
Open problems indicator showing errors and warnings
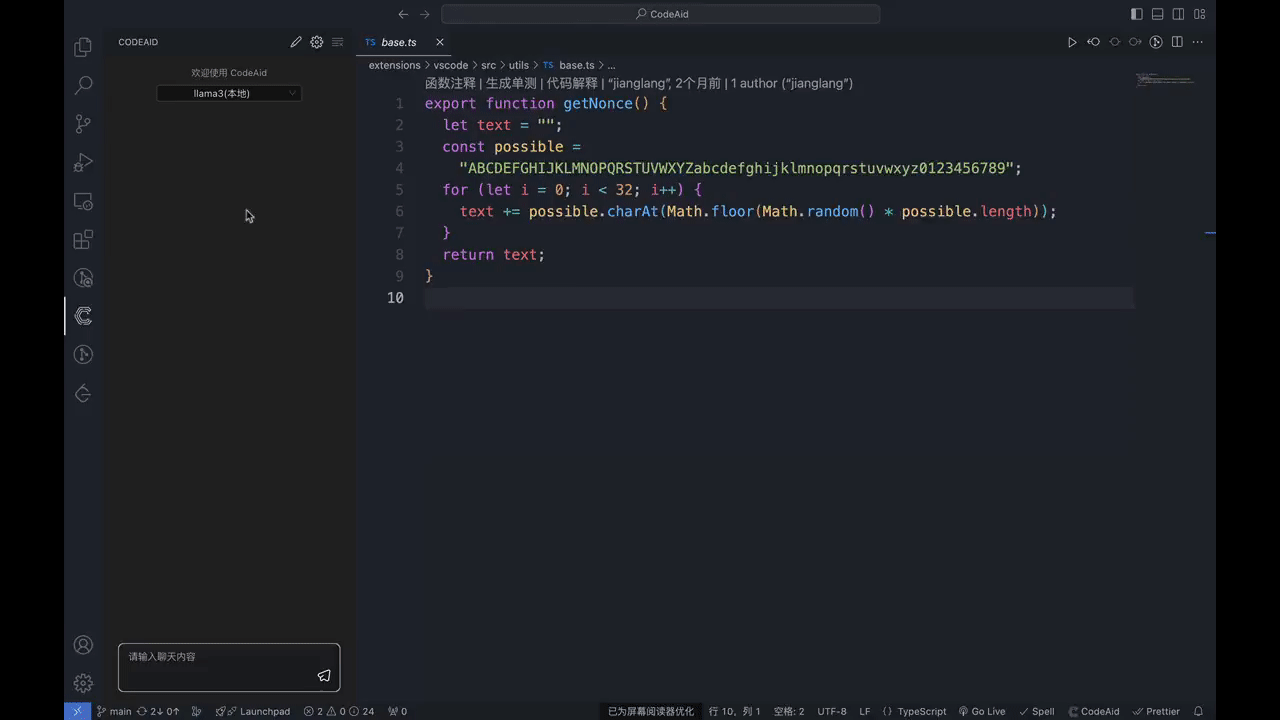point(339,711)
